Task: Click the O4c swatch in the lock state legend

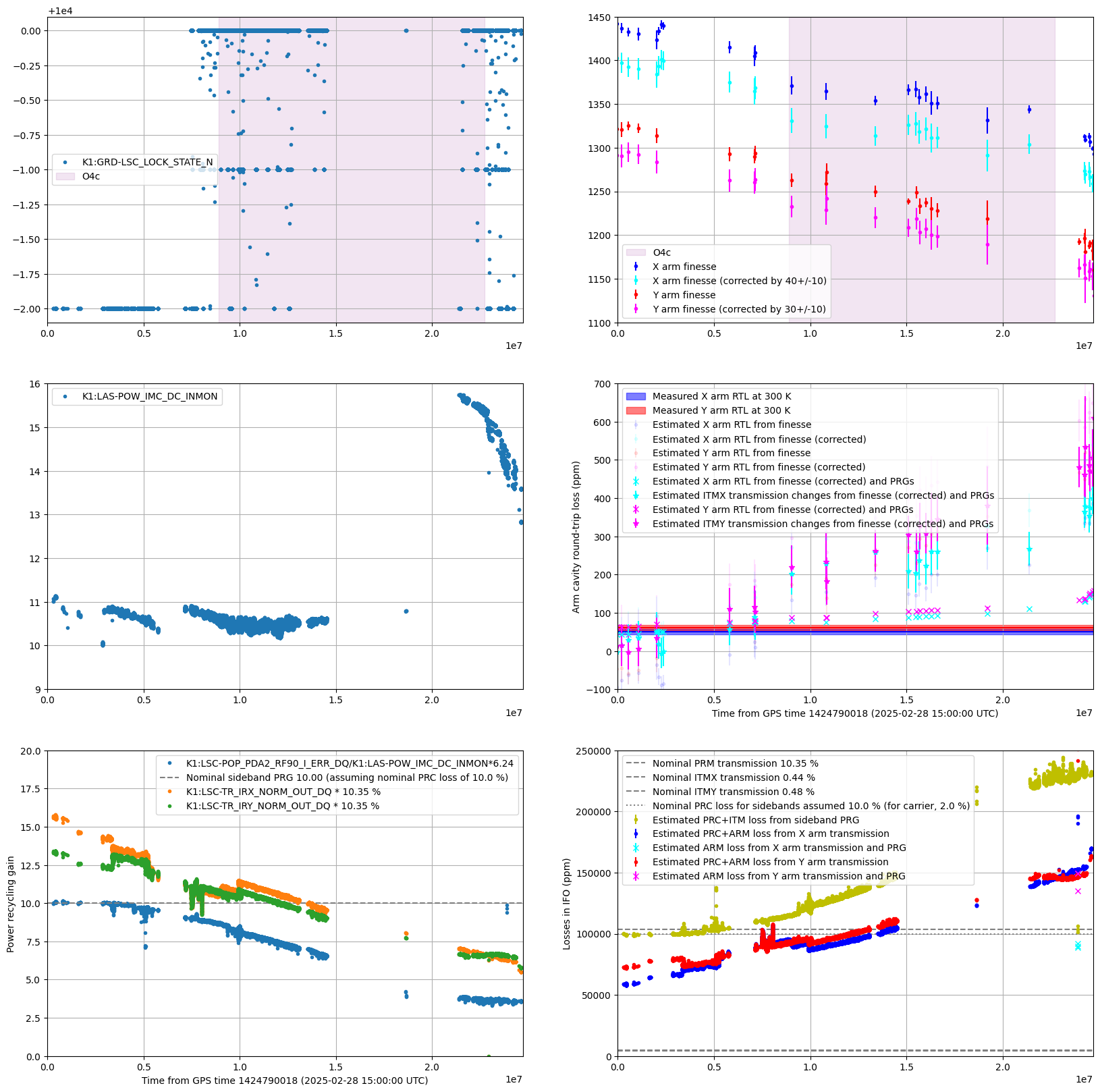Action: (x=65, y=176)
